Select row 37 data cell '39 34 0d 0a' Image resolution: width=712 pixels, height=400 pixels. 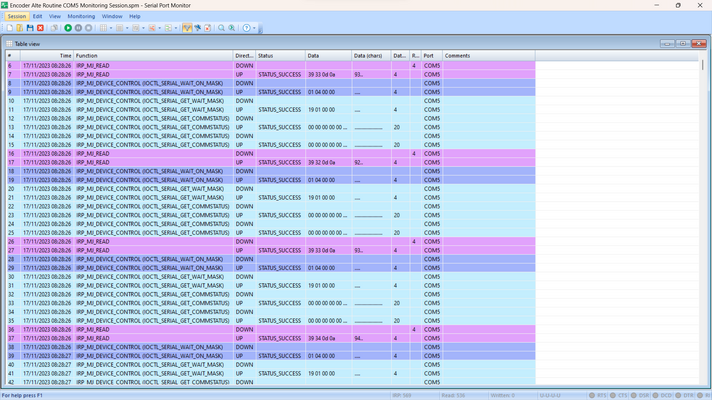coord(329,338)
